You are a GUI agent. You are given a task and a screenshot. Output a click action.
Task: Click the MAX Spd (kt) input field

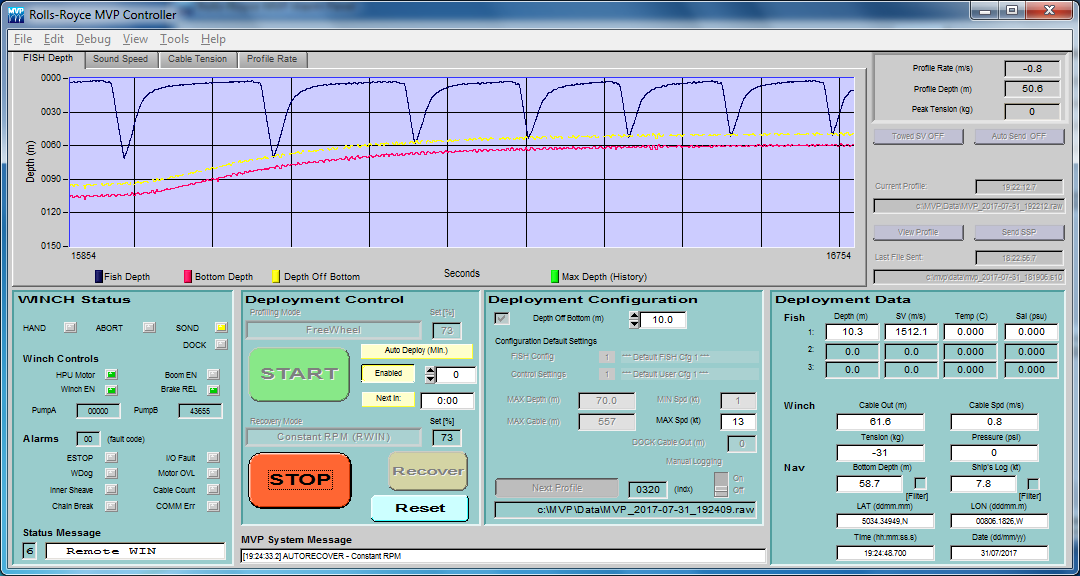tap(738, 422)
